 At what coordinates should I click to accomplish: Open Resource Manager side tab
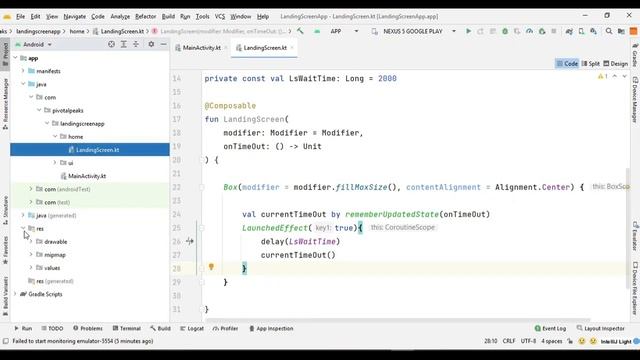[5, 104]
